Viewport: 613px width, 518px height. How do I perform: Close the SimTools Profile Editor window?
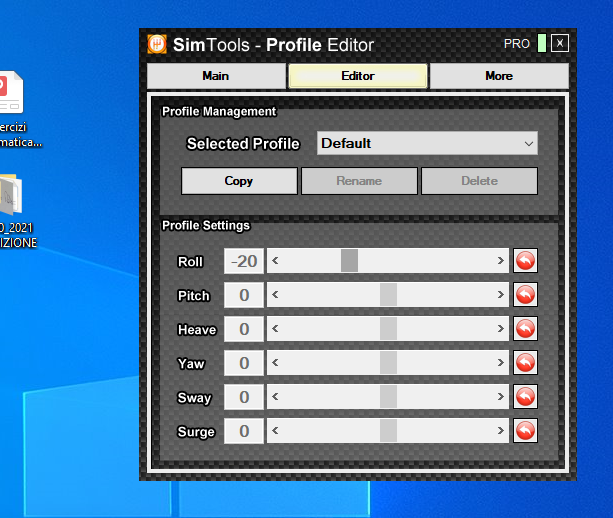pos(560,43)
